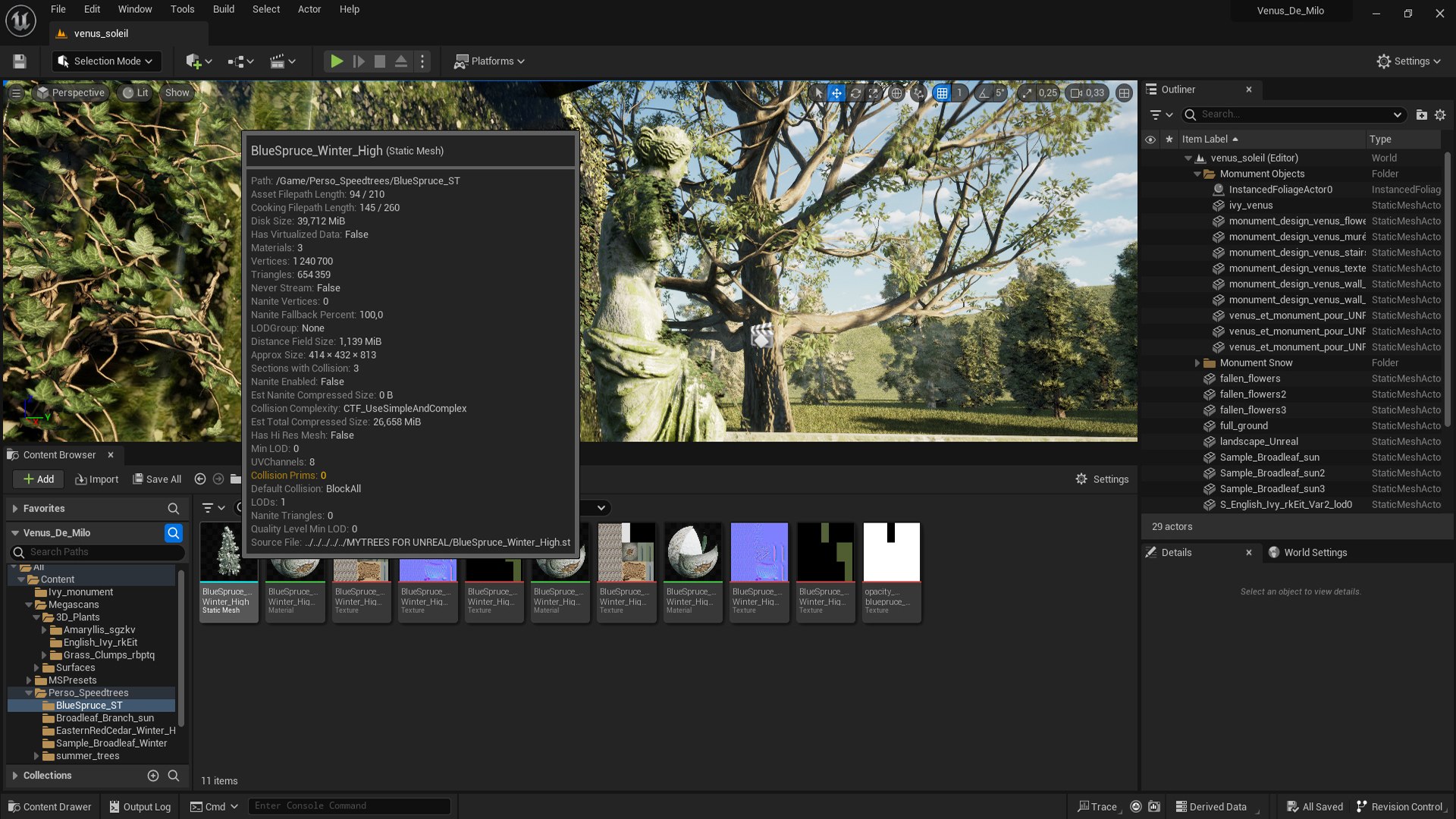Click Outliner create new folder icon
This screenshot has width=1456, height=819.
click(1421, 115)
